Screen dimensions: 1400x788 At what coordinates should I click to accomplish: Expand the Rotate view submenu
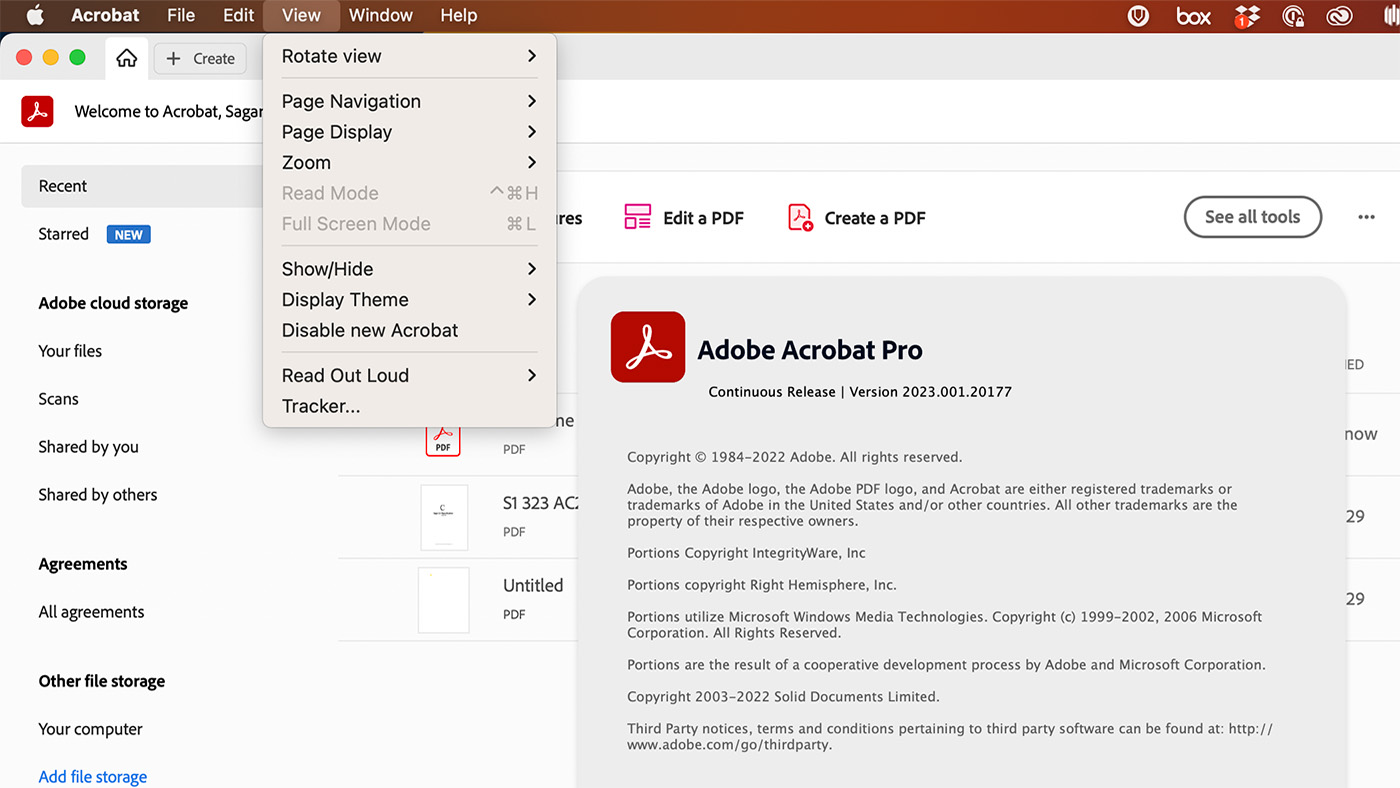[x=408, y=56]
